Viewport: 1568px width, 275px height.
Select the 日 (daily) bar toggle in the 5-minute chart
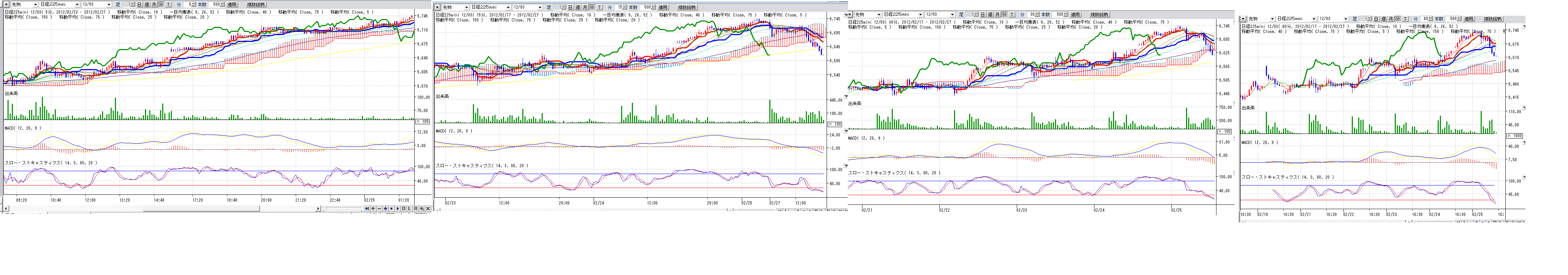pyautogui.click(x=139, y=5)
